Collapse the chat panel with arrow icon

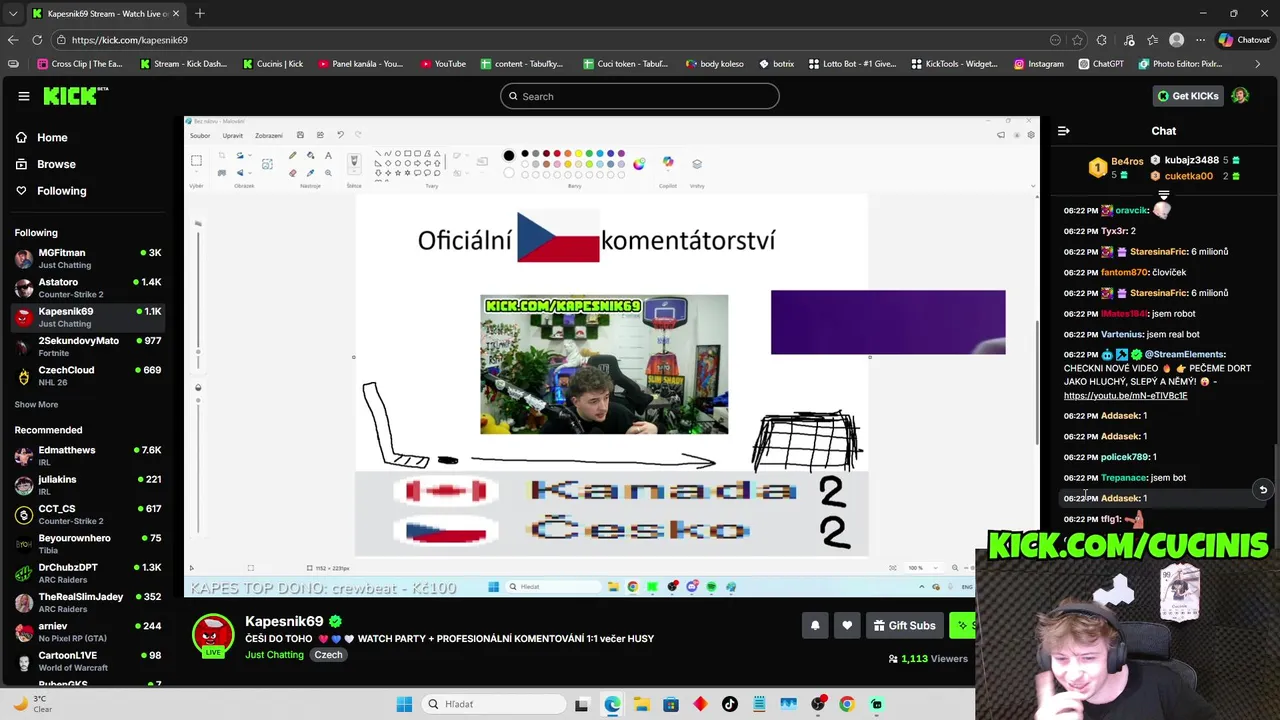(1064, 131)
